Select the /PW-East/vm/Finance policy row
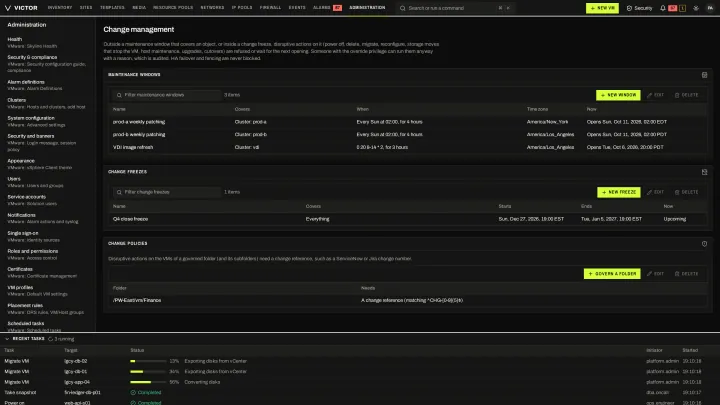The width and height of the screenshot is (720, 405). pyautogui.click(x=408, y=300)
